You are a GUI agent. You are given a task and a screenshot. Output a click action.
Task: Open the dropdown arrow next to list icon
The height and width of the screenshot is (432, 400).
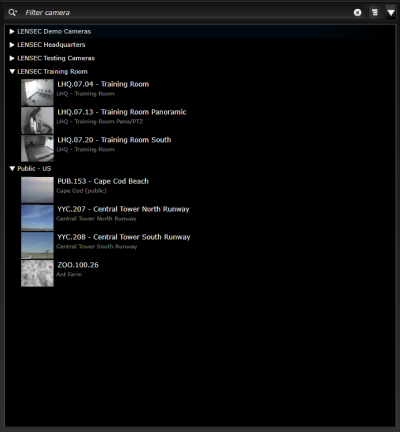pyautogui.click(x=391, y=13)
